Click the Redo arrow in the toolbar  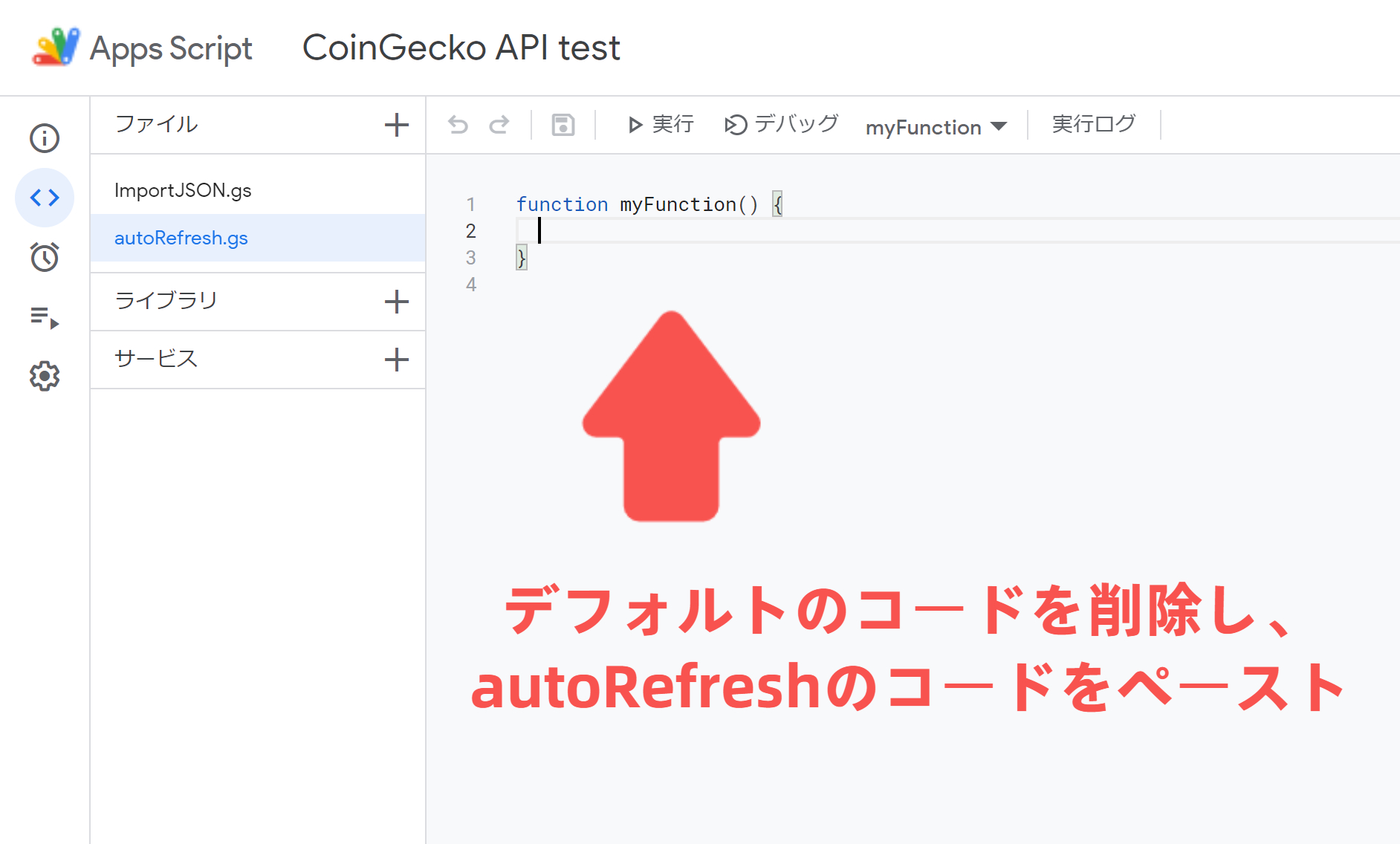(499, 125)
